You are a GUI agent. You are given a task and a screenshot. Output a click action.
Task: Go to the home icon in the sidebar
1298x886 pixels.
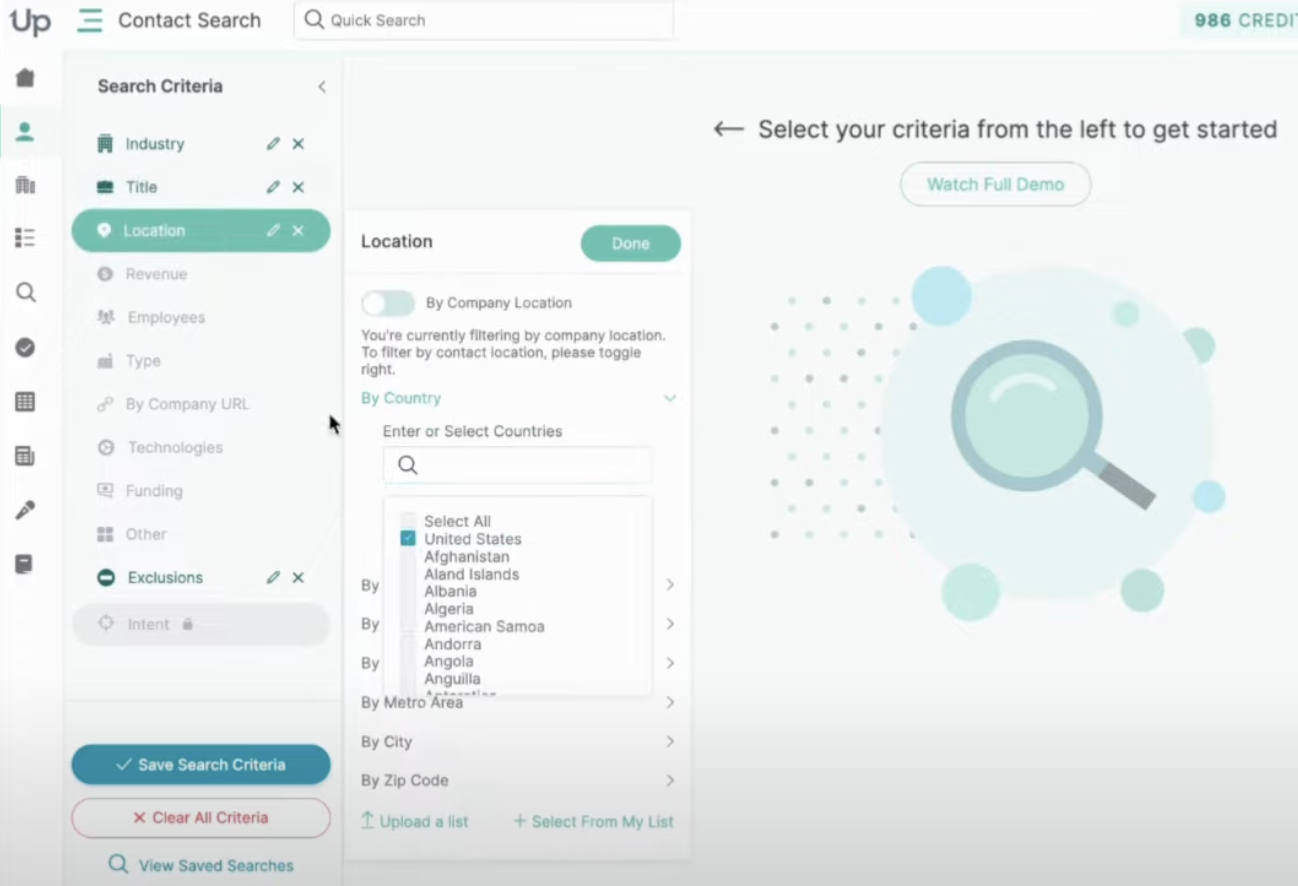pyautogui.click(x=25, y=78)
